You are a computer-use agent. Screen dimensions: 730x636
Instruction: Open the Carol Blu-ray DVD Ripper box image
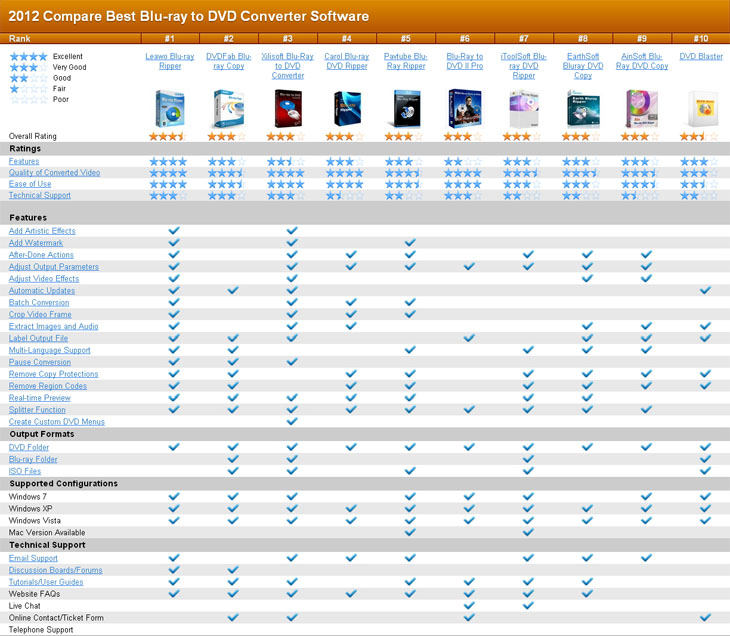pos(347,108)
